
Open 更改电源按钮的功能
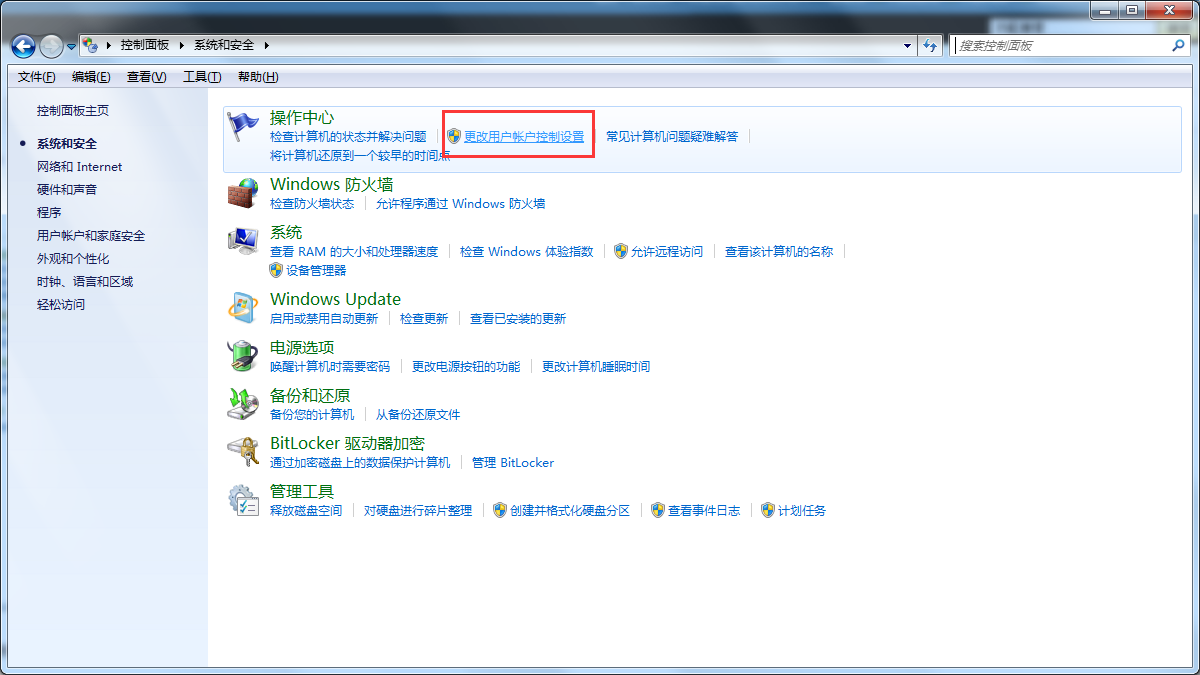coord(466,367)
